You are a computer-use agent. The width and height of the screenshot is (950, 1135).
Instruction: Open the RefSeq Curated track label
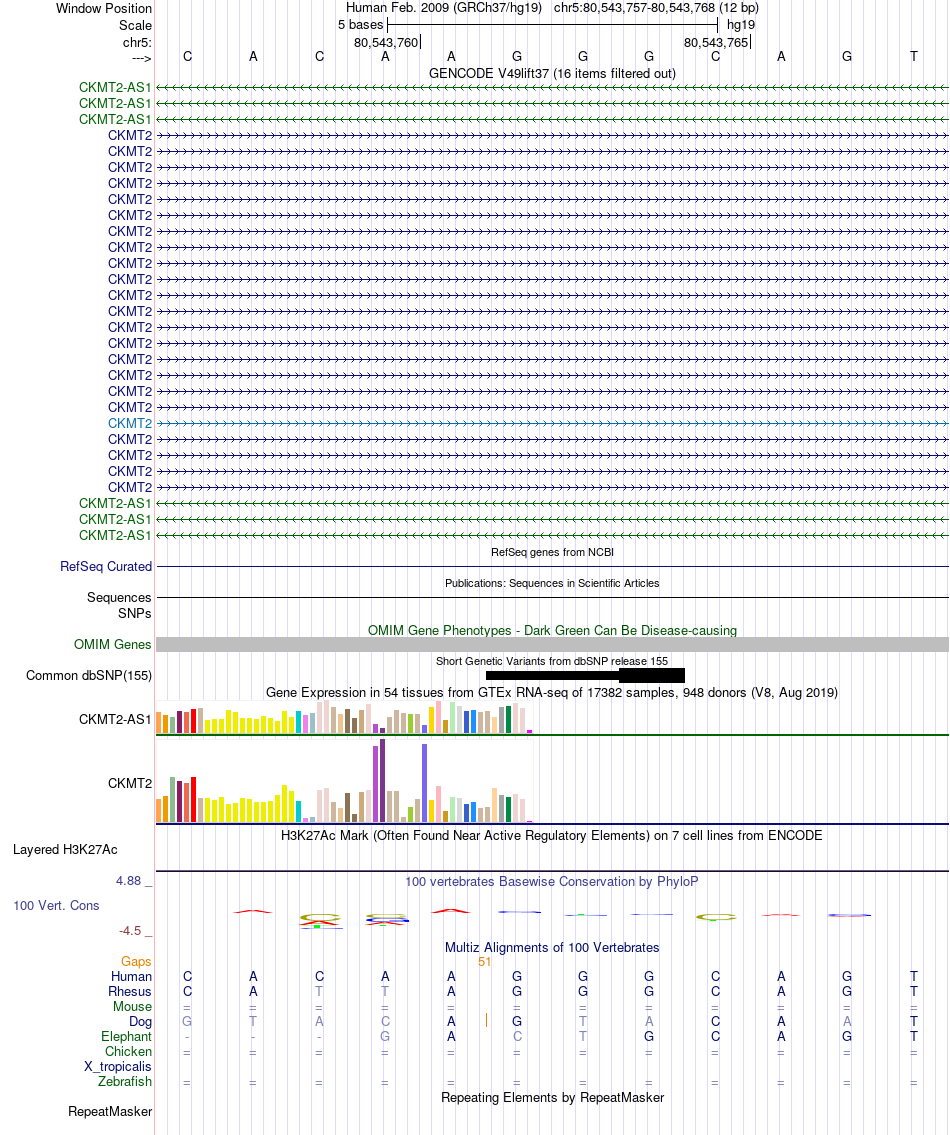pos(106,567)
